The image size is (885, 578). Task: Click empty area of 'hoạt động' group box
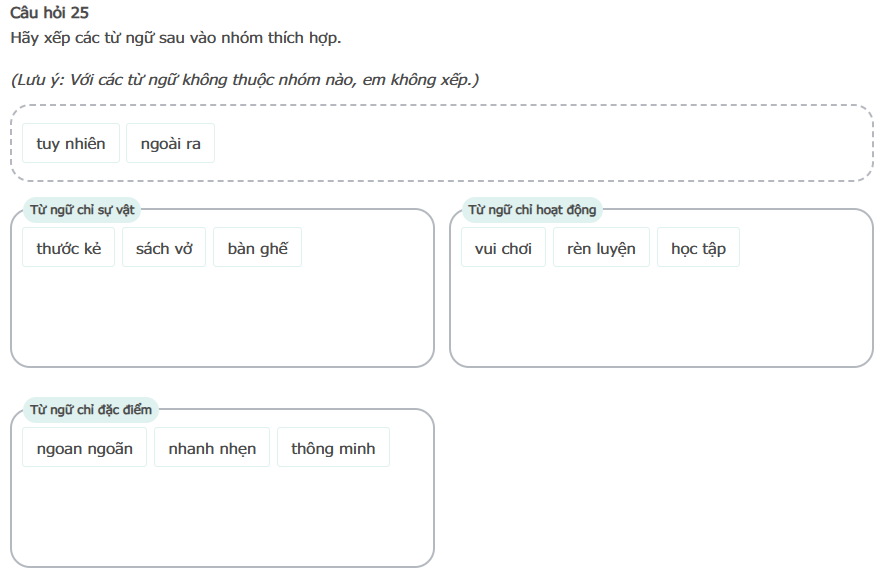(x=660, y=318)
